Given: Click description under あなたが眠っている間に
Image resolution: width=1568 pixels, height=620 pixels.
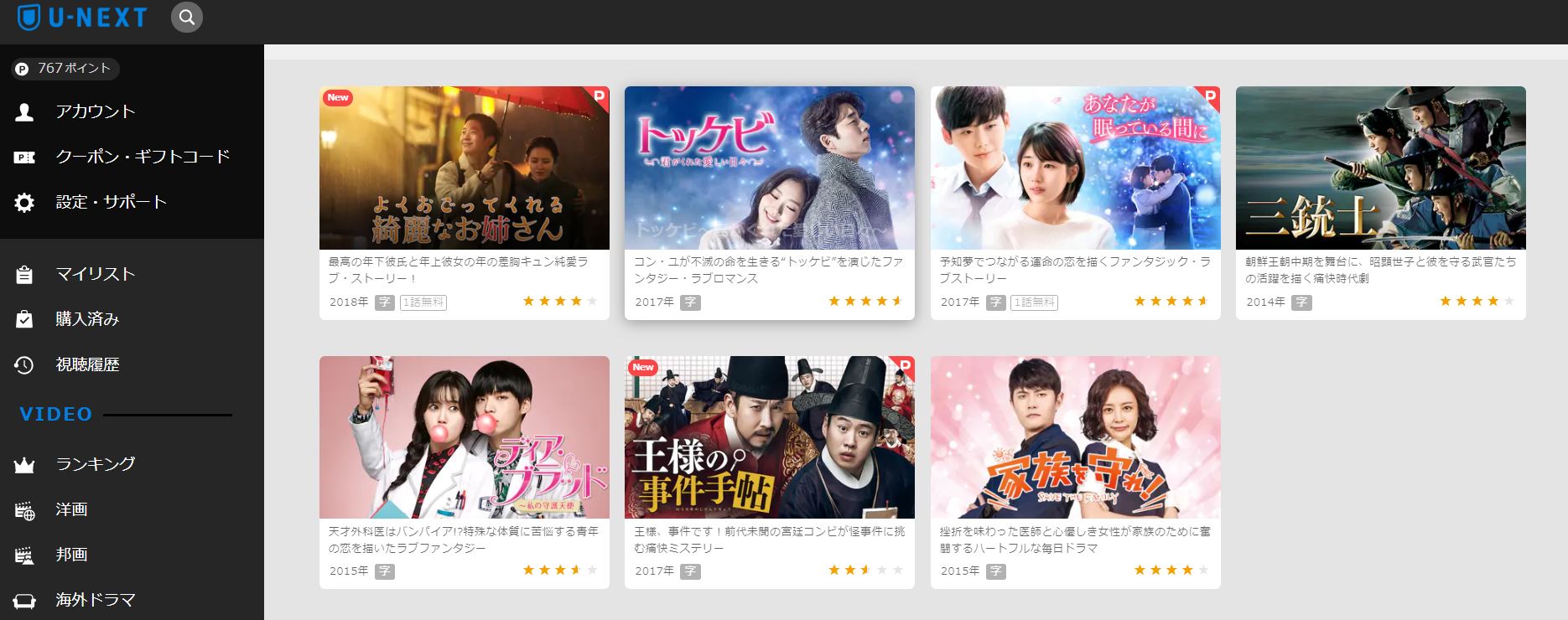Looking at the screenshot, I should pyautogui.click(x=1075, y=270).
